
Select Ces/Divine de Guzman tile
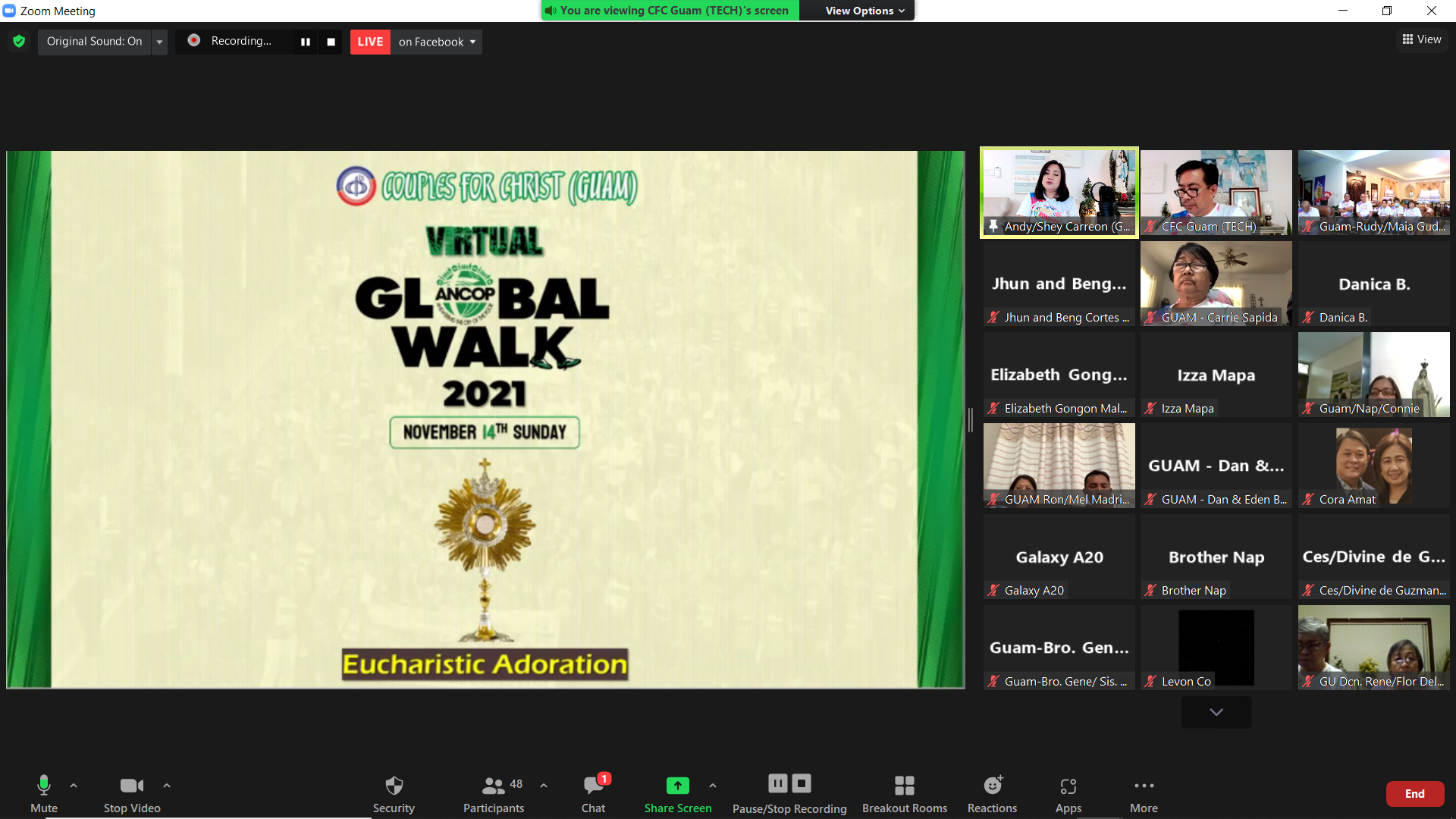pyautogui.click(x=1374, y=557)
